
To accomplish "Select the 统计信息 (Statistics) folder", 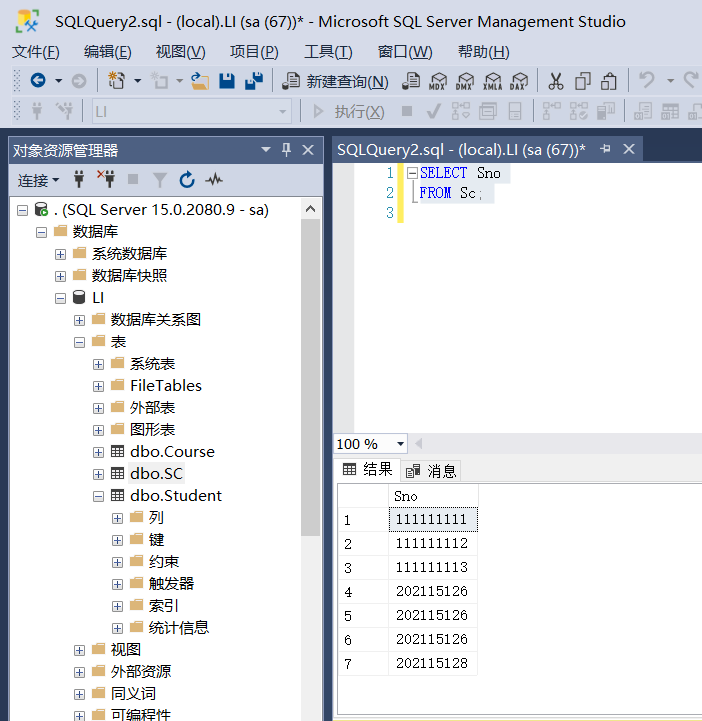I will [178, 628].
